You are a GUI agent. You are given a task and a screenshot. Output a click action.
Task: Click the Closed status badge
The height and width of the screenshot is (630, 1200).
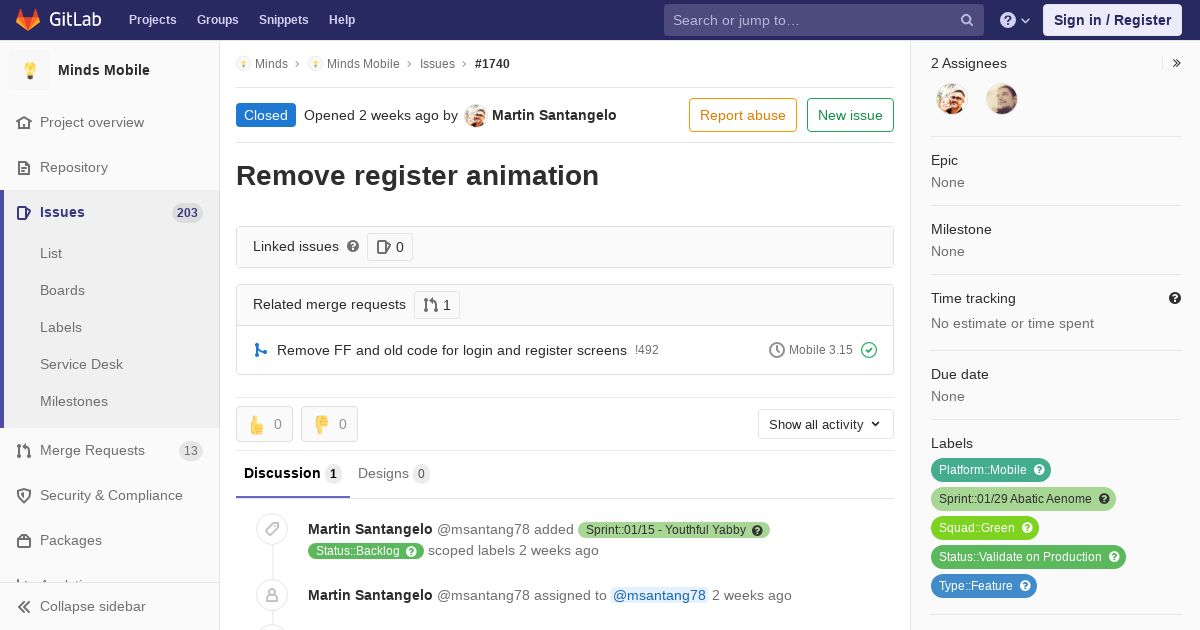tap(266, 115)
